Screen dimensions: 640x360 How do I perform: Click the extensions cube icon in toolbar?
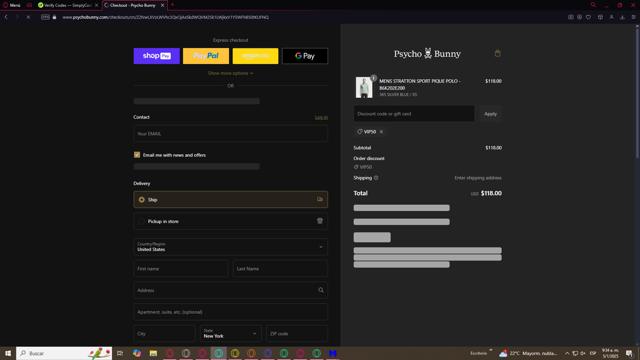600,17
